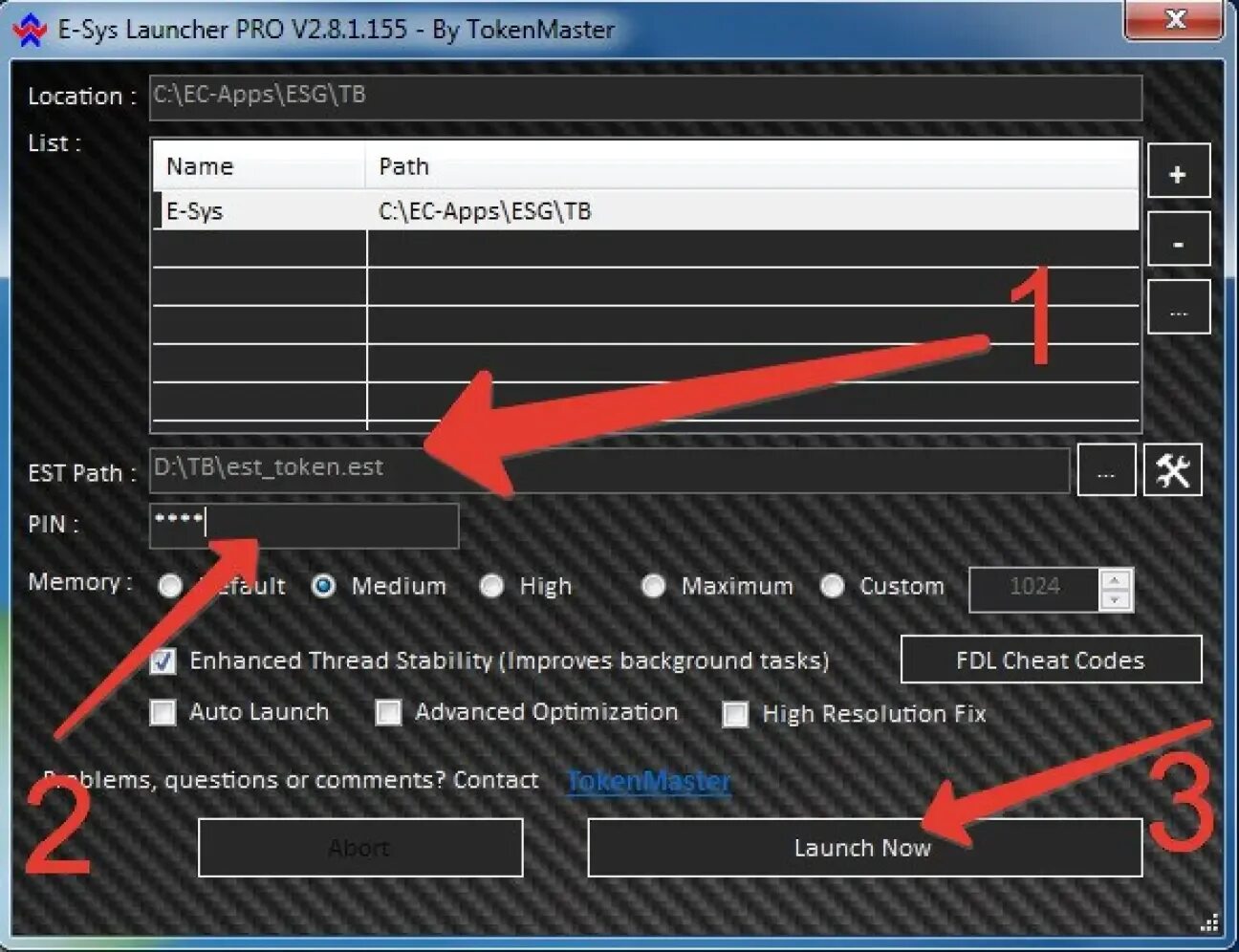Click the E-Sys Launcher app icon in title bar
1239x952 pixels.
coord(30,30)
